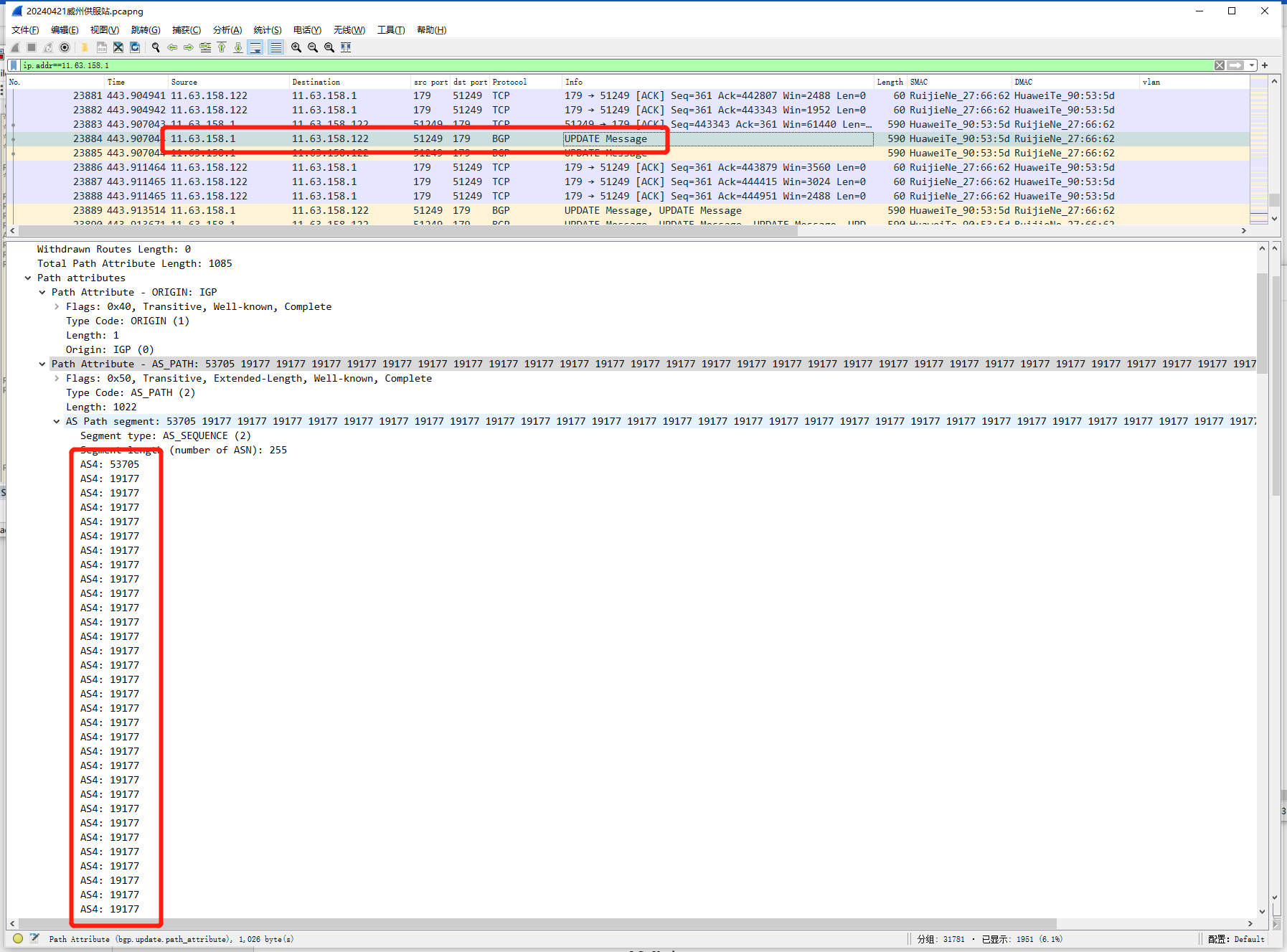
Task: Clear the display filter with X button
Action: 1220,65
